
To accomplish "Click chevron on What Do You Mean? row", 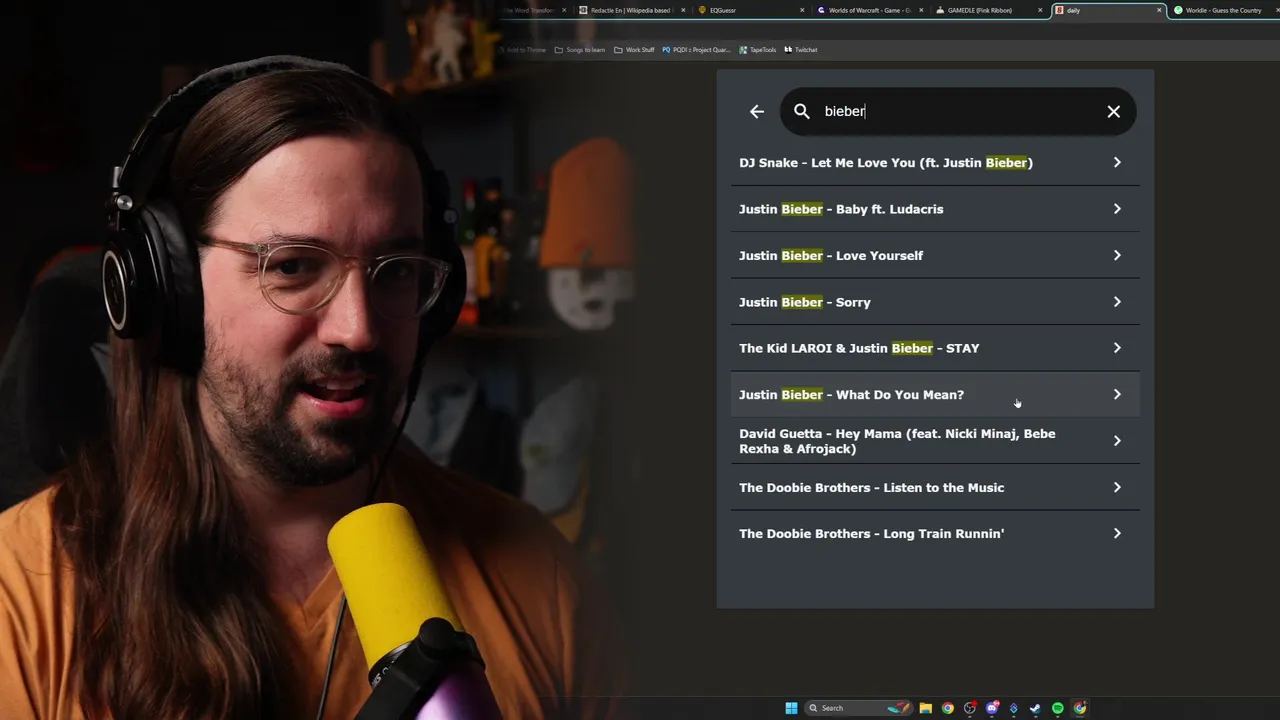I will 1117,394.
